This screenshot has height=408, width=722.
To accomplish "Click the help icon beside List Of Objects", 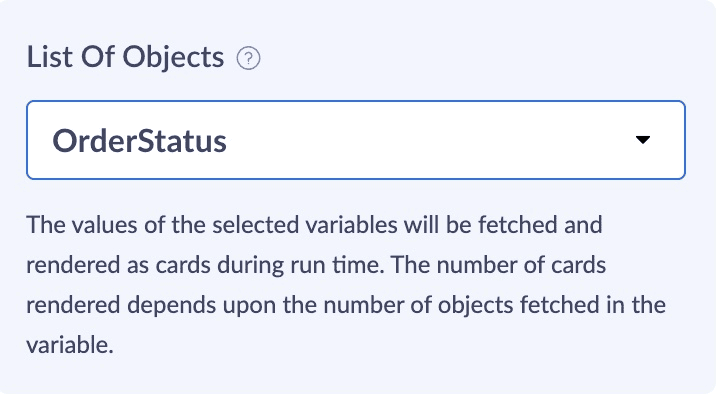I will [248, 59].
